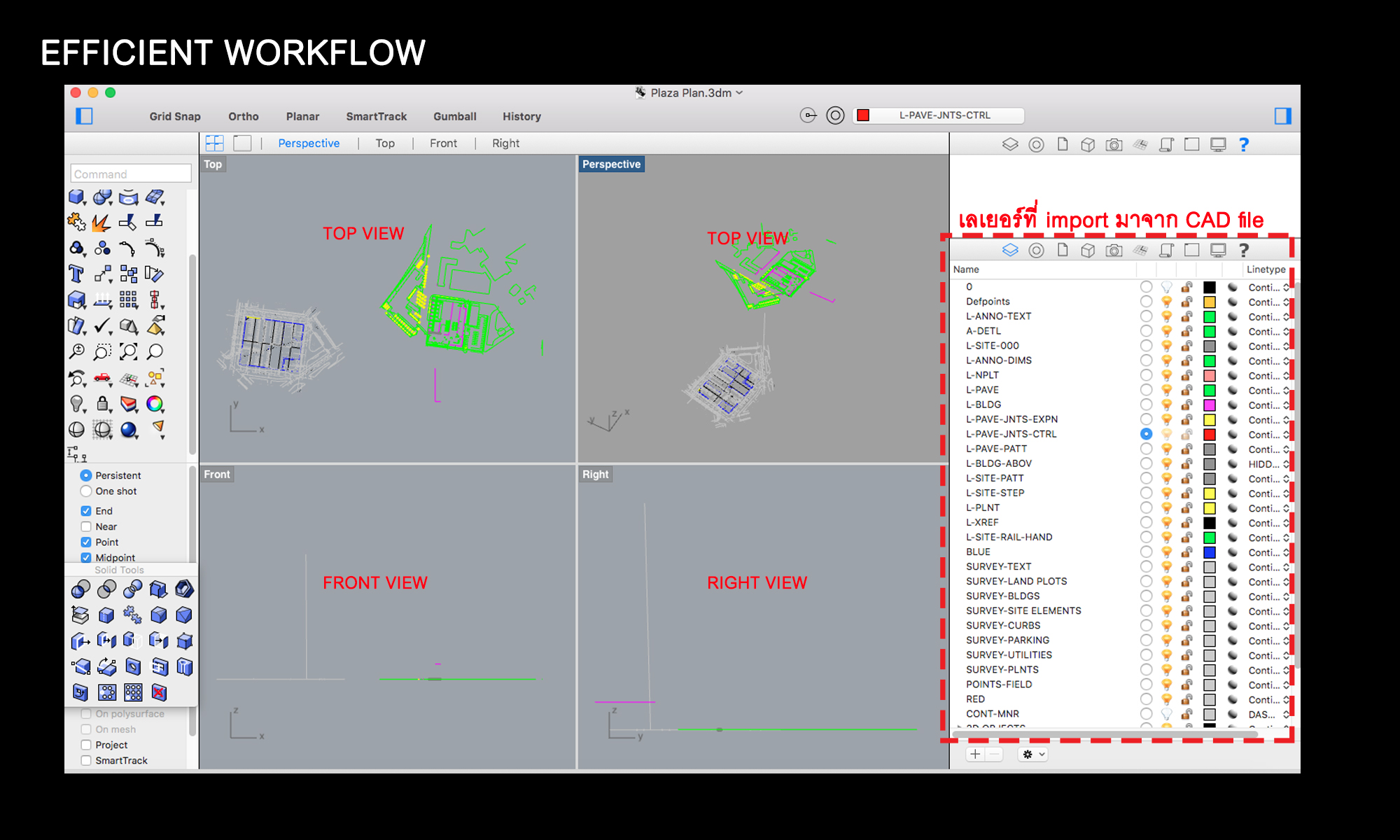Click the zoom magnifier icon in toolbar

[x=155, y=351]
